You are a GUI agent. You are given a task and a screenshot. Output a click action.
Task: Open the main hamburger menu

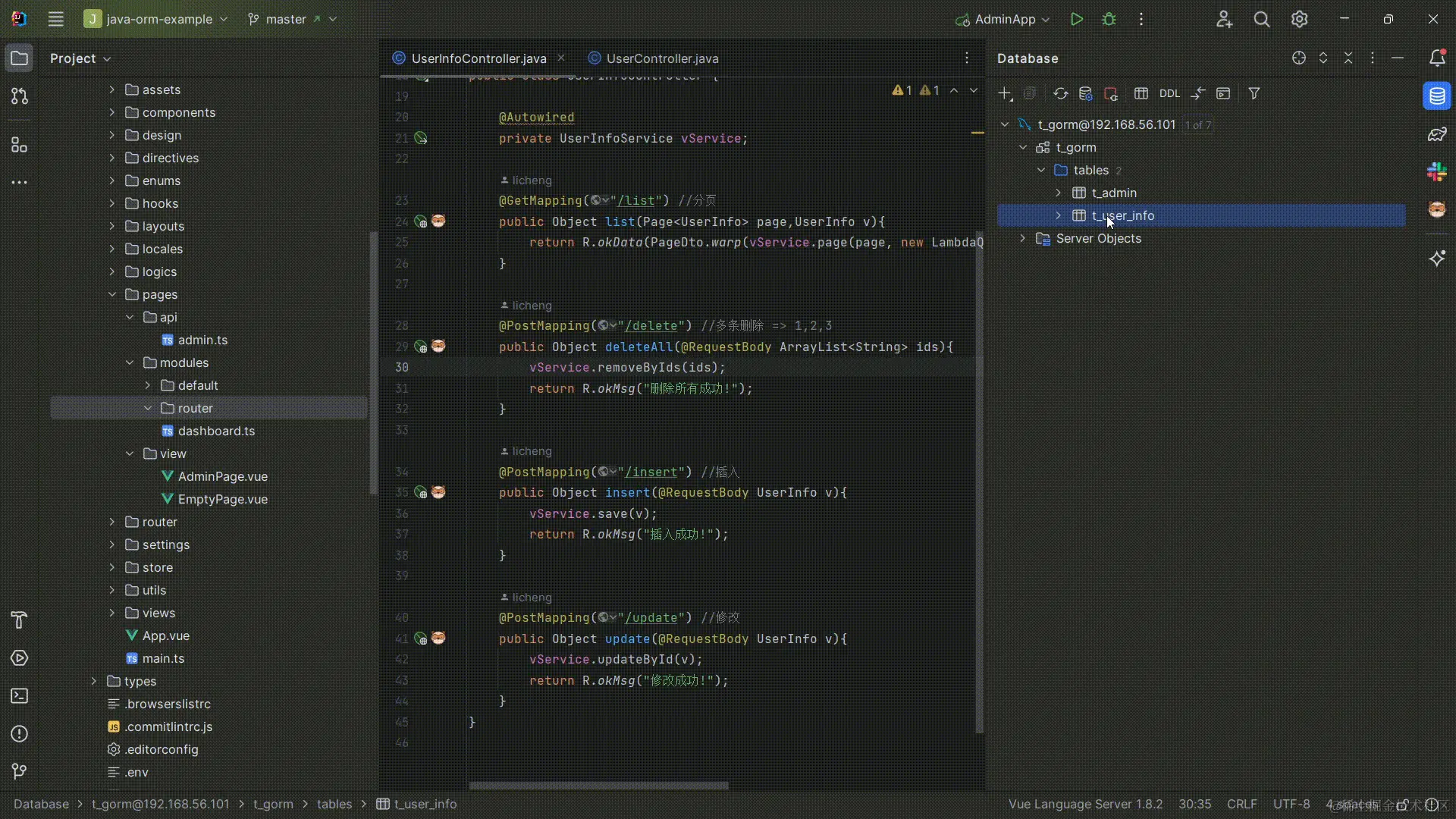pyautogui.click(x=55, y=19)
